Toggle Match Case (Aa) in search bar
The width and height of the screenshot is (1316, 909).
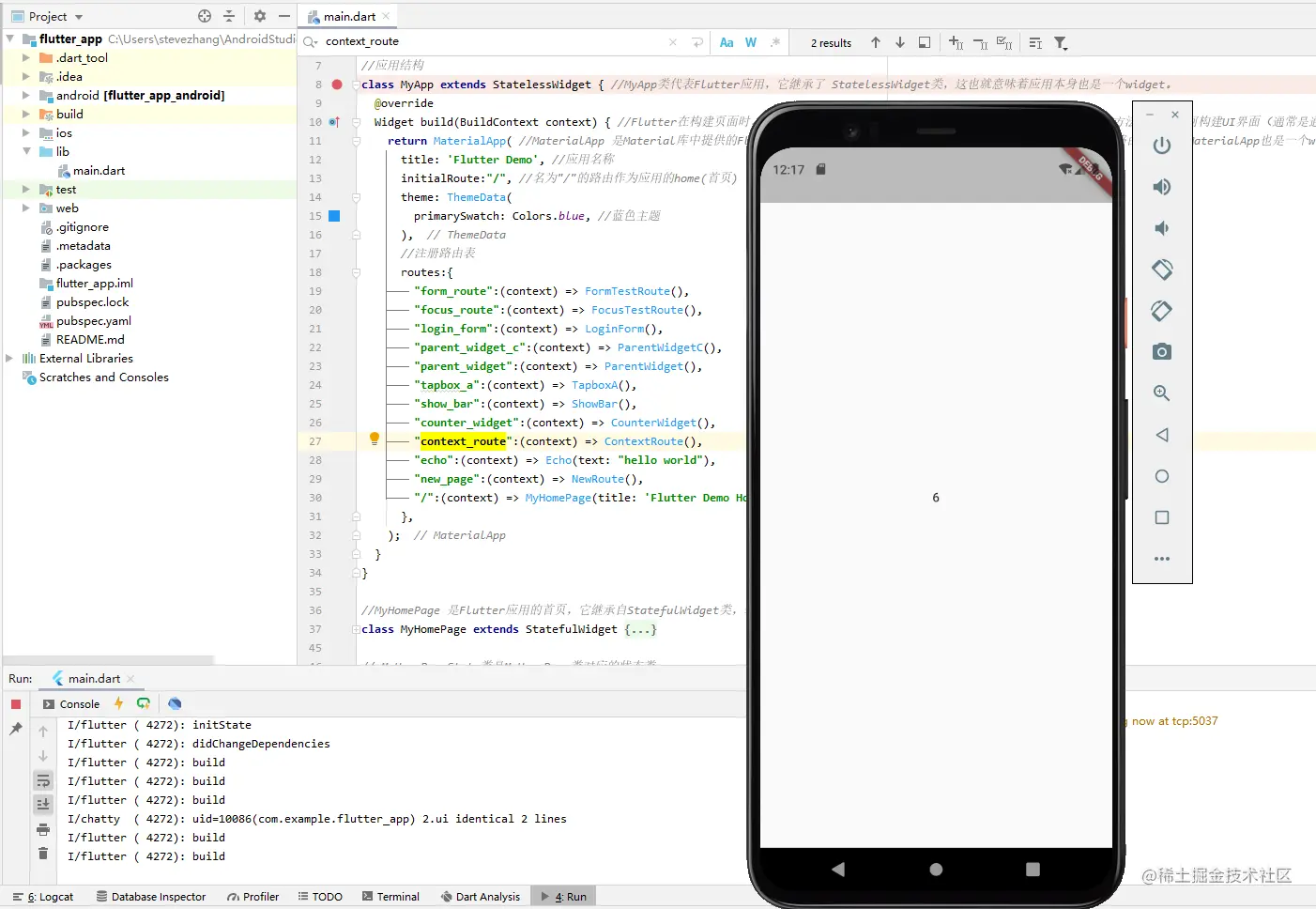727,42
